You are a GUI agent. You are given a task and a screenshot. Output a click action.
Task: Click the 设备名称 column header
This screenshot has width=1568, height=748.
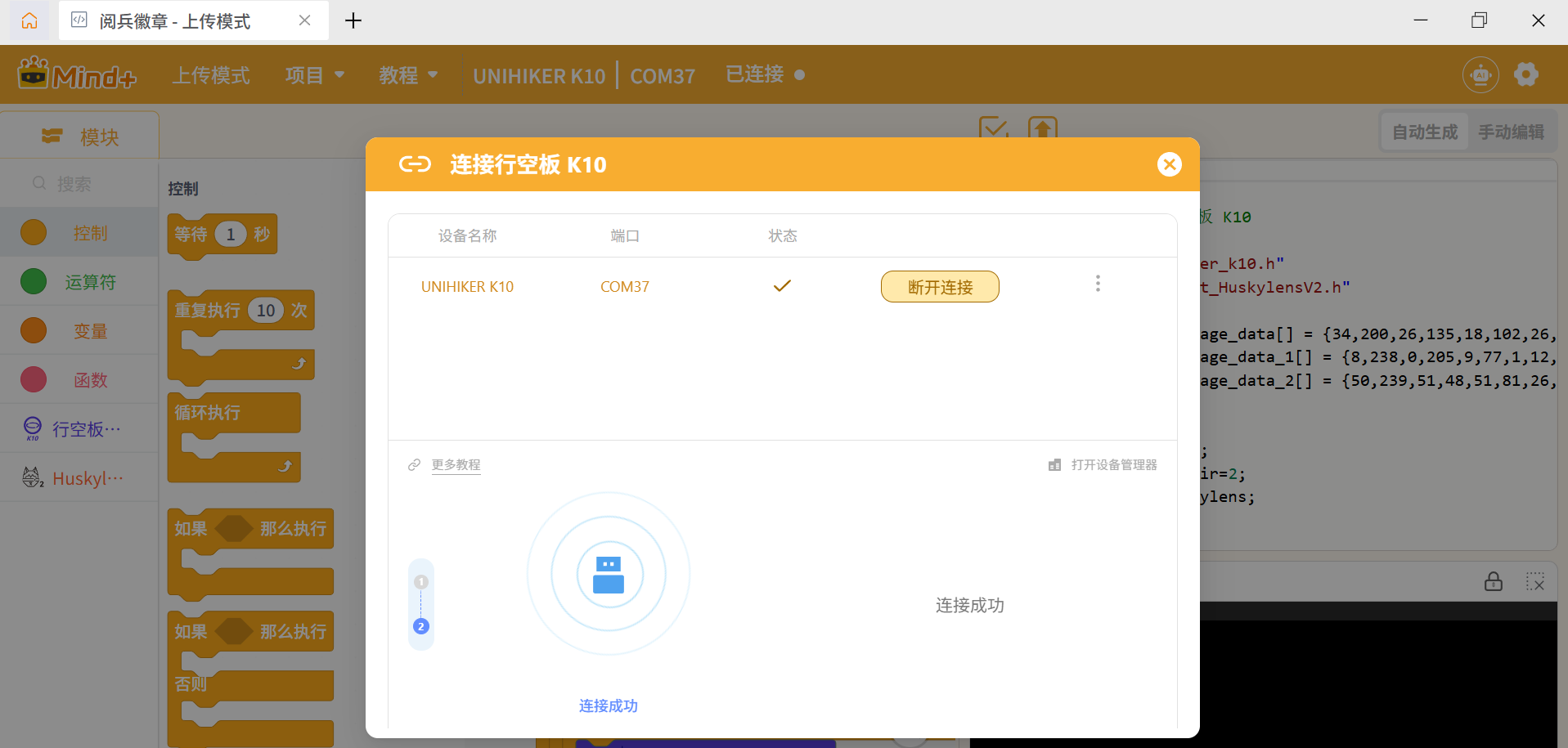point(467,235)
